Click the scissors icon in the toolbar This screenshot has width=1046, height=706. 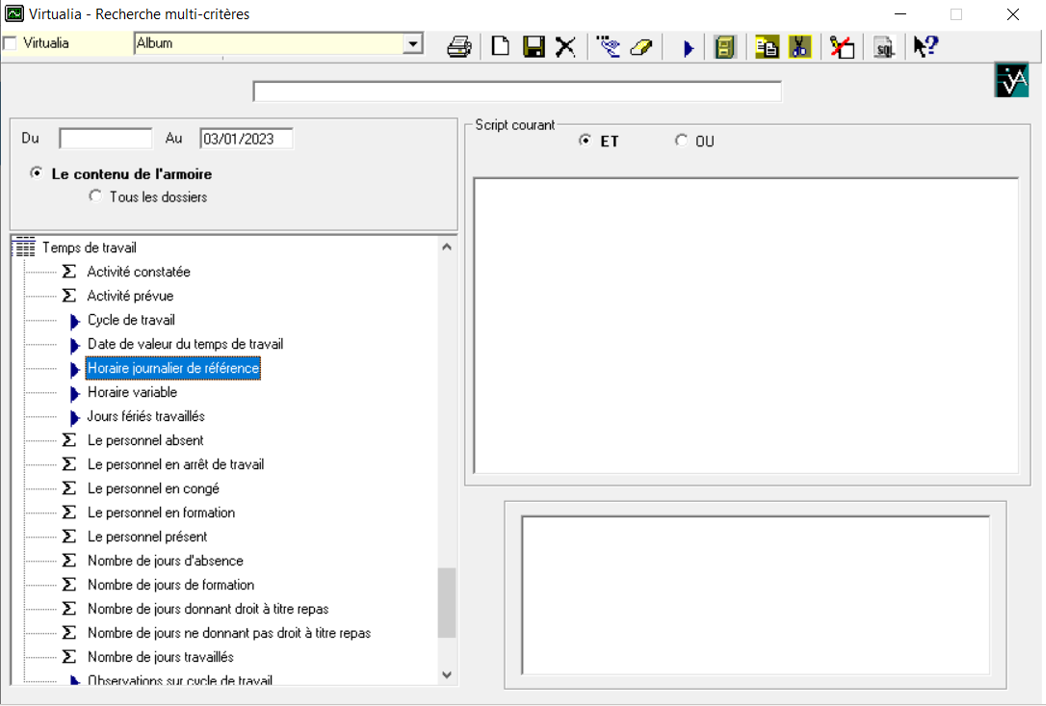tap(799, 47)
